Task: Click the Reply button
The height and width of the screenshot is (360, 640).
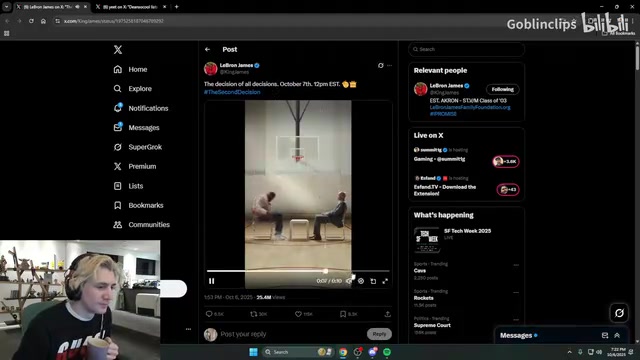Action: [x=379, y=334]
